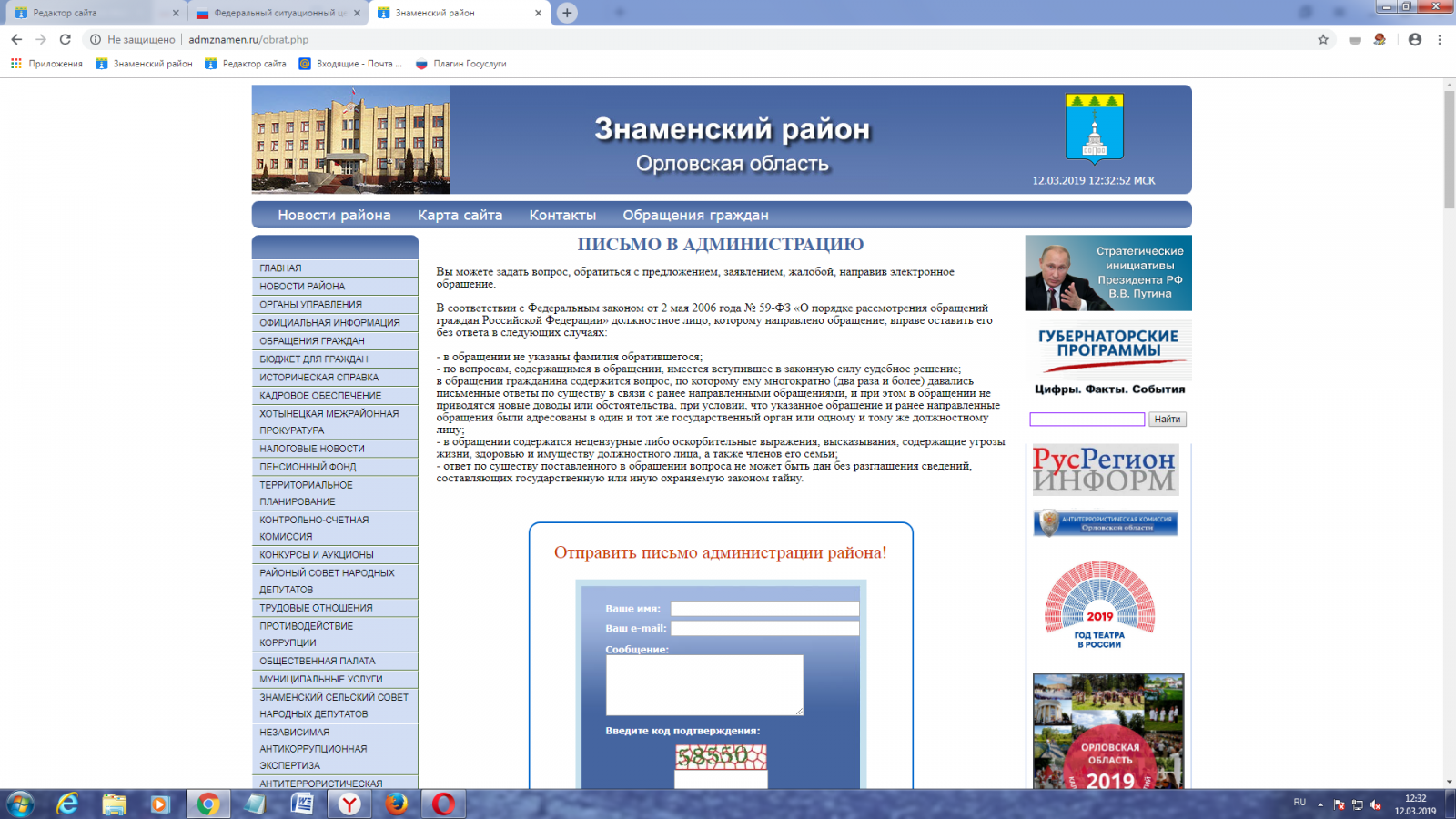Select ЗНАМЕНСКИЙ СЕЛЬСКИЙ СОВЕТ in the sidebar

335,705
